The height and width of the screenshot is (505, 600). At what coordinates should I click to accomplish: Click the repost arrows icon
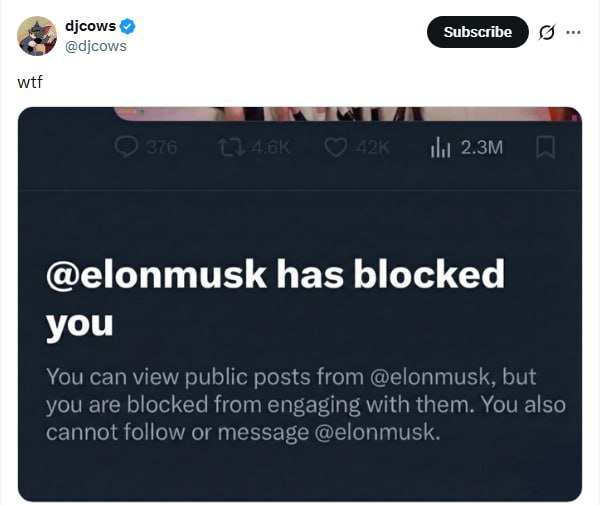[x=229, y=147]
